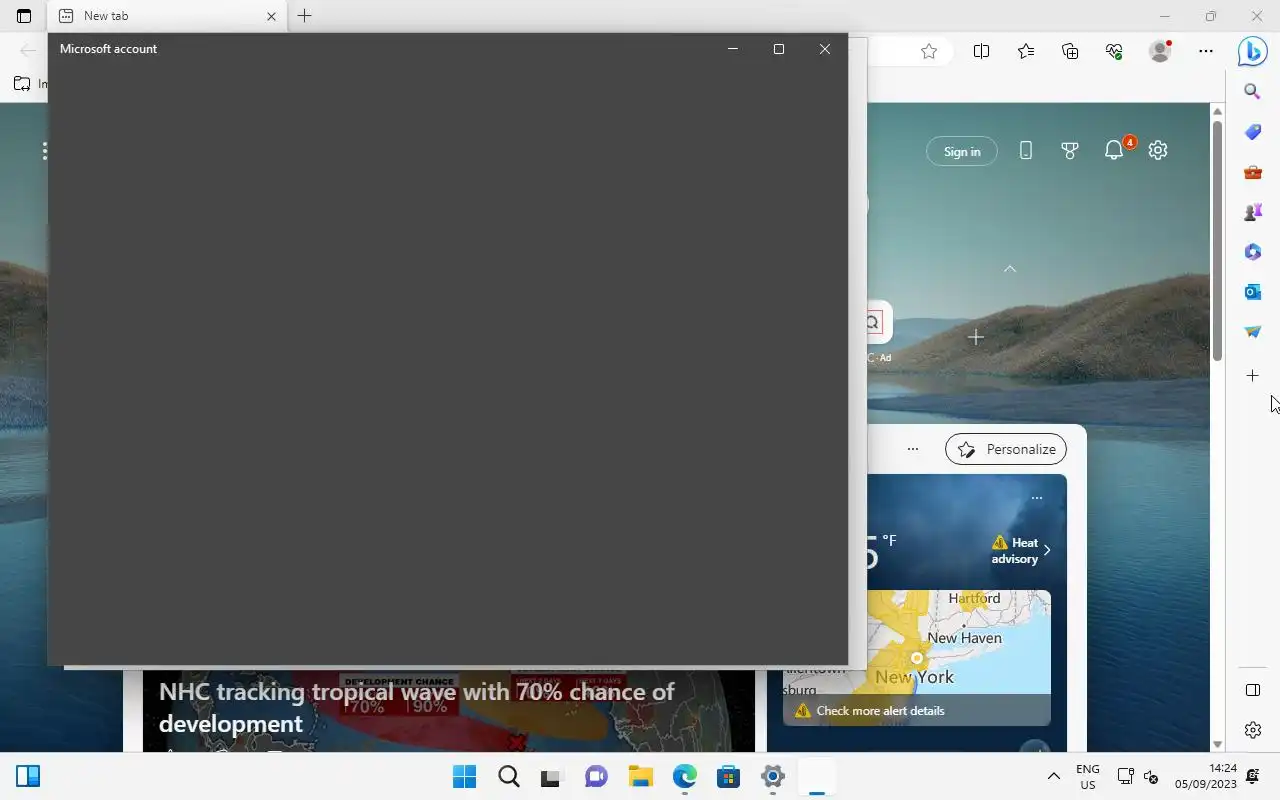Open Games chess icon in sidebar
The width and height of the screenshot is (1280, 800).
[x=1252, y=212]
